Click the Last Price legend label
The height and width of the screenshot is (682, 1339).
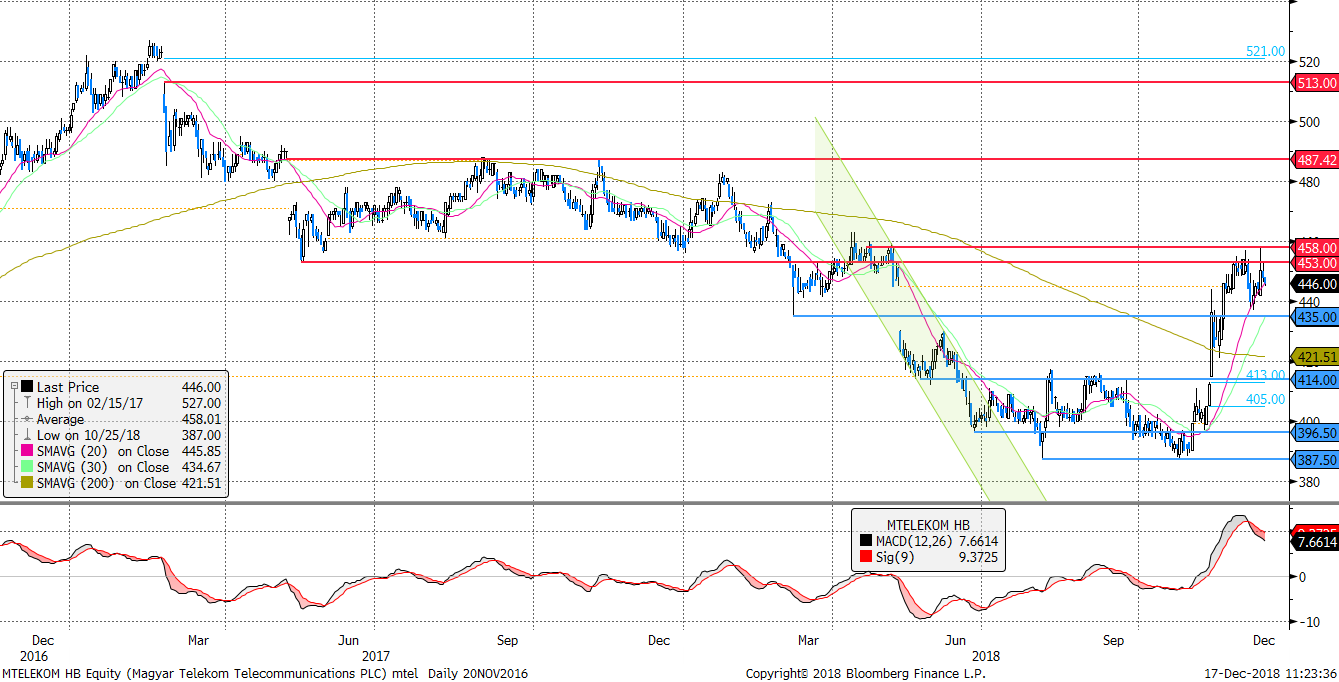[67, 387]
